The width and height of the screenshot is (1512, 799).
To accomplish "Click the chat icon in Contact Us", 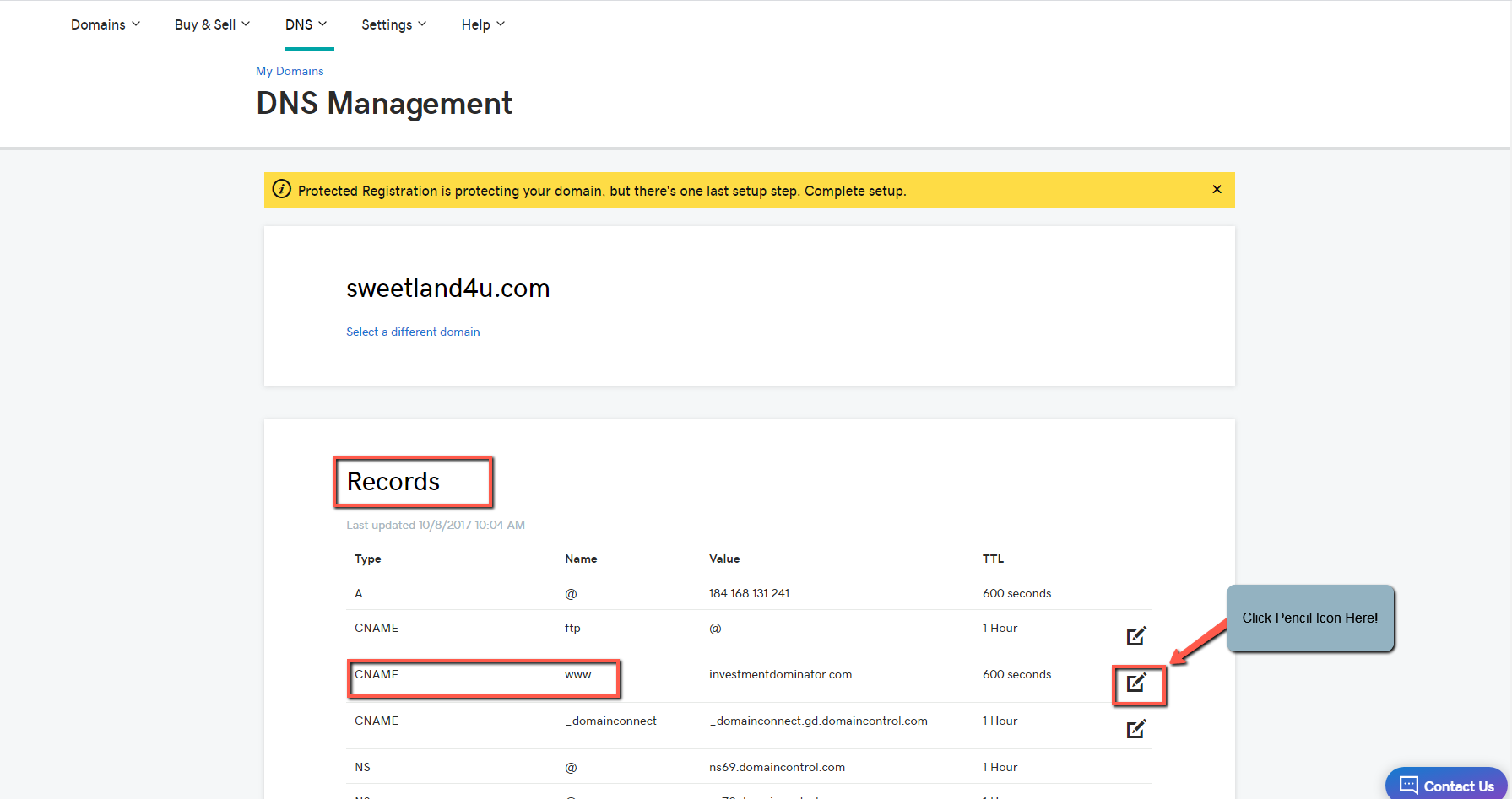I will coord(1408,786).
